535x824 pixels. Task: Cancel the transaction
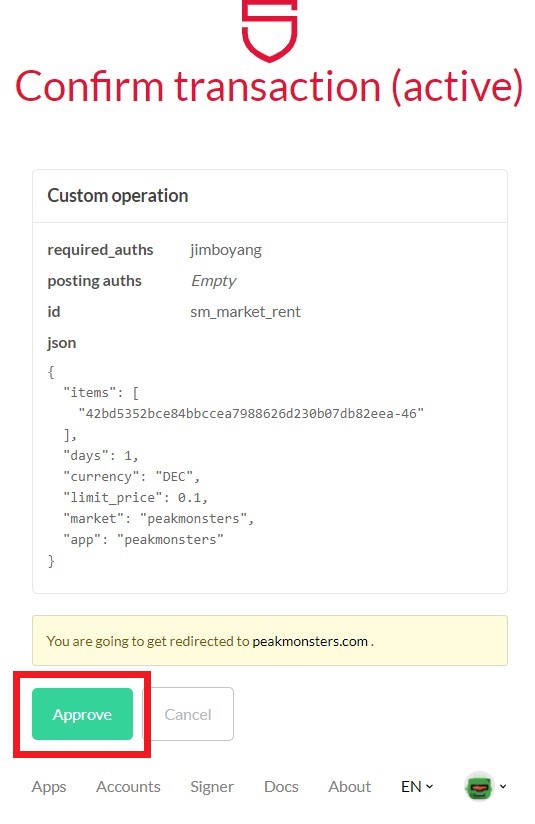click(x=188, y=714)
